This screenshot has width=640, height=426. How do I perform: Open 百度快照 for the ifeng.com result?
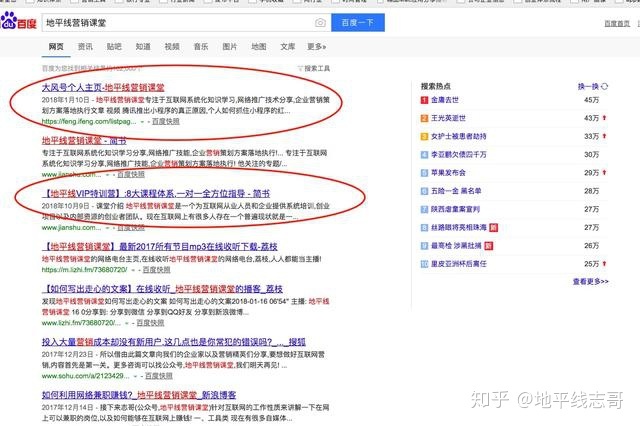click(x=166, y=121)
